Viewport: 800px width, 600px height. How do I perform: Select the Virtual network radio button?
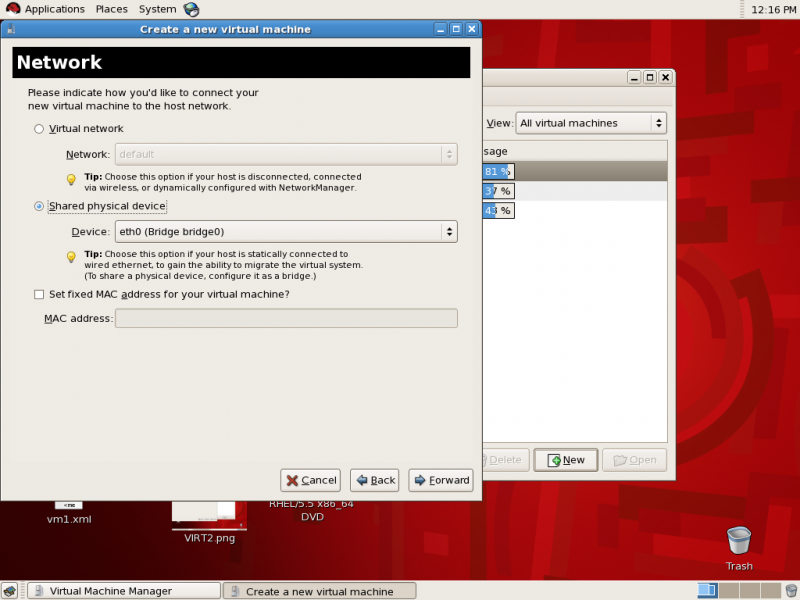(x=39, y=129)
